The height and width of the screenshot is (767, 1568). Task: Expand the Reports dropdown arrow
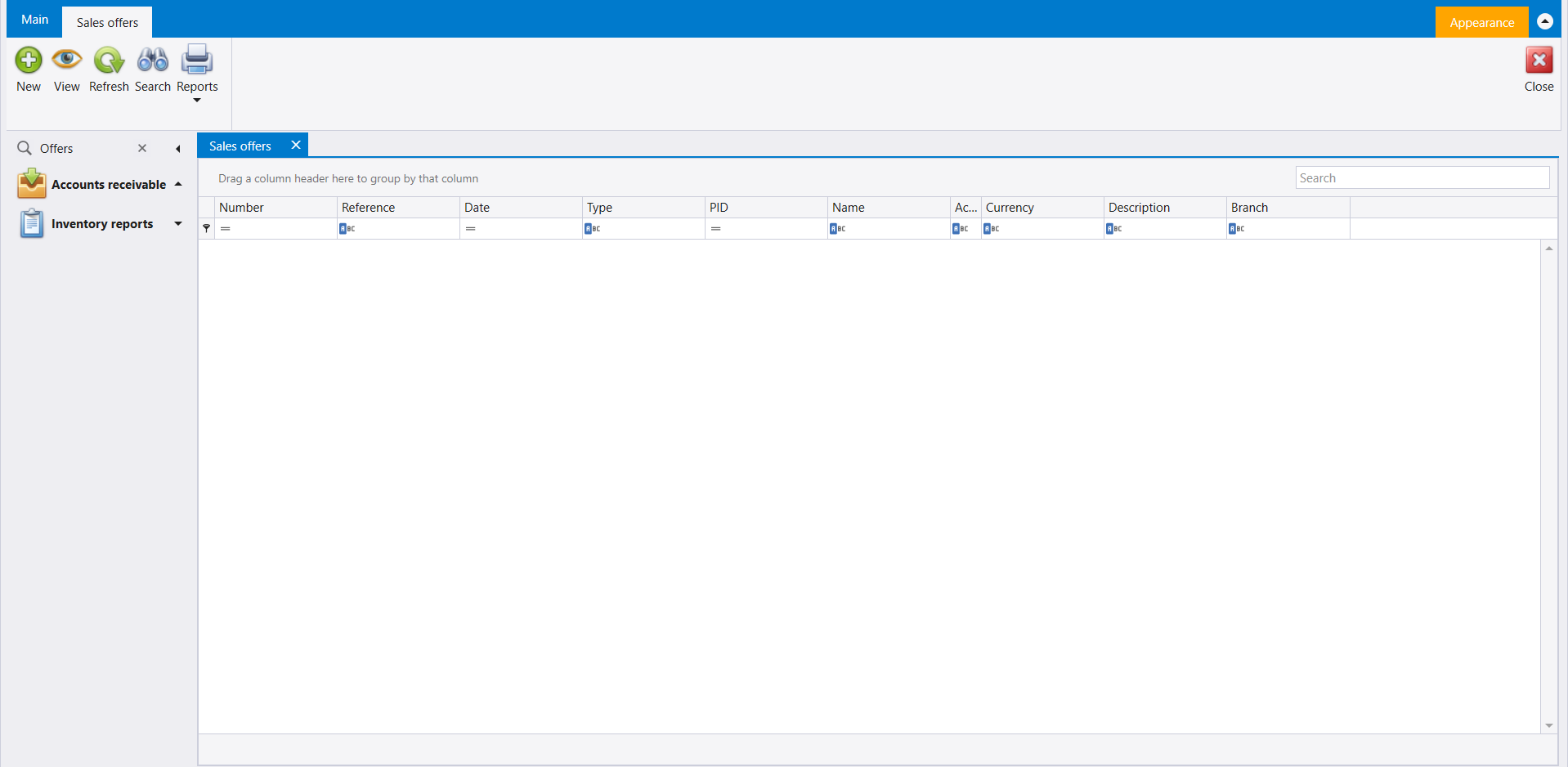(x=197, y=101)
